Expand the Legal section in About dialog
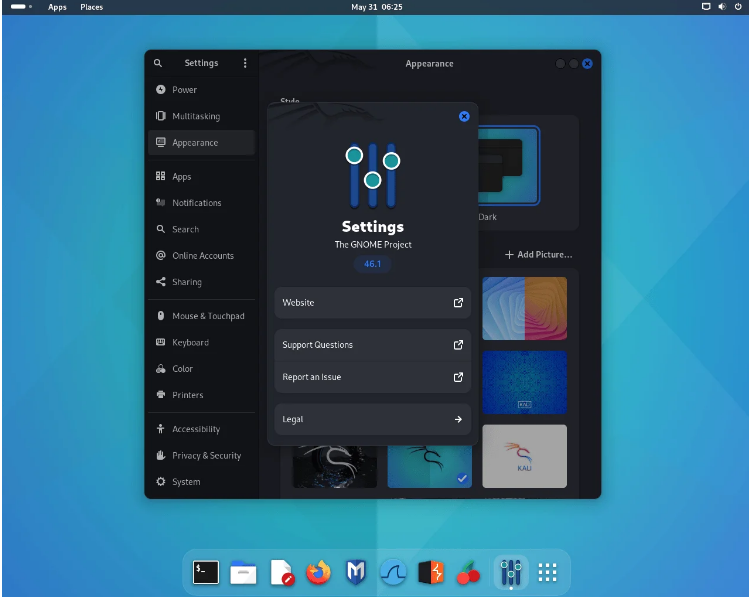 click(372, 420)
